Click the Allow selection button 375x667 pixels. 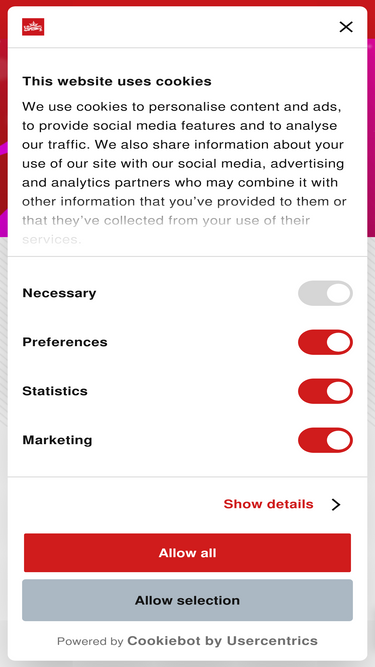coord(188,600)
